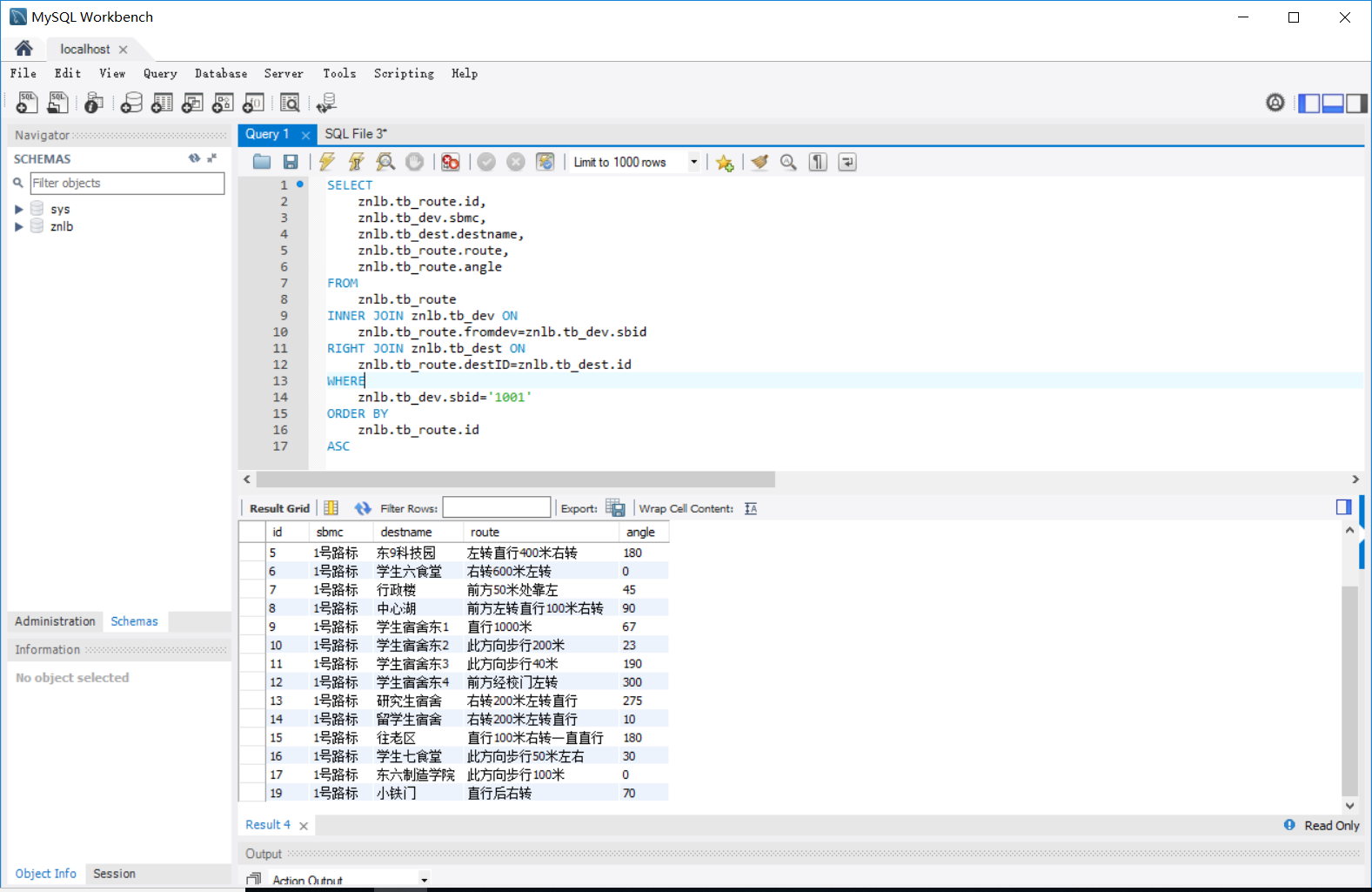Sort results by destname column header
This screenshot has height=892, width=1372.
click(418, 532)
